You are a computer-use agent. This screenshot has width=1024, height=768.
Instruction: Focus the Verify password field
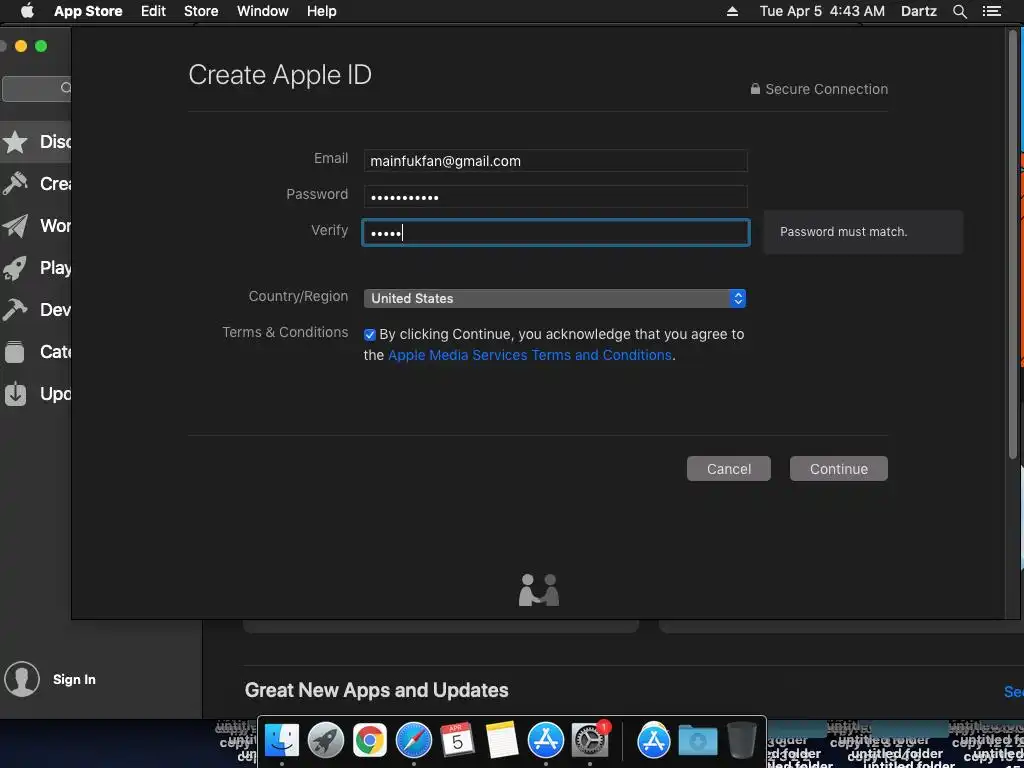(x=556, y=232)
